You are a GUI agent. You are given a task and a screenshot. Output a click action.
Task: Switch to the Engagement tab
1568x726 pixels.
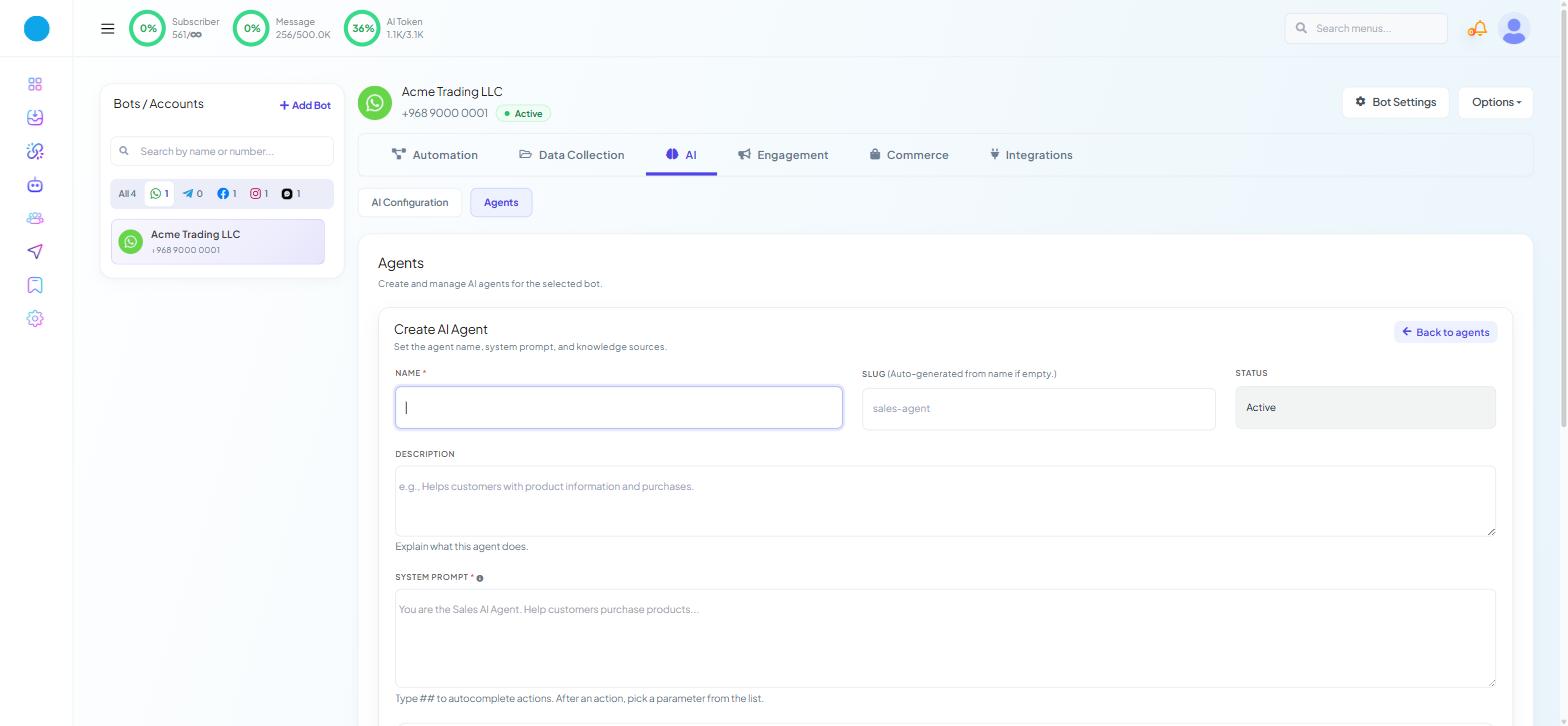pos(783,155)
